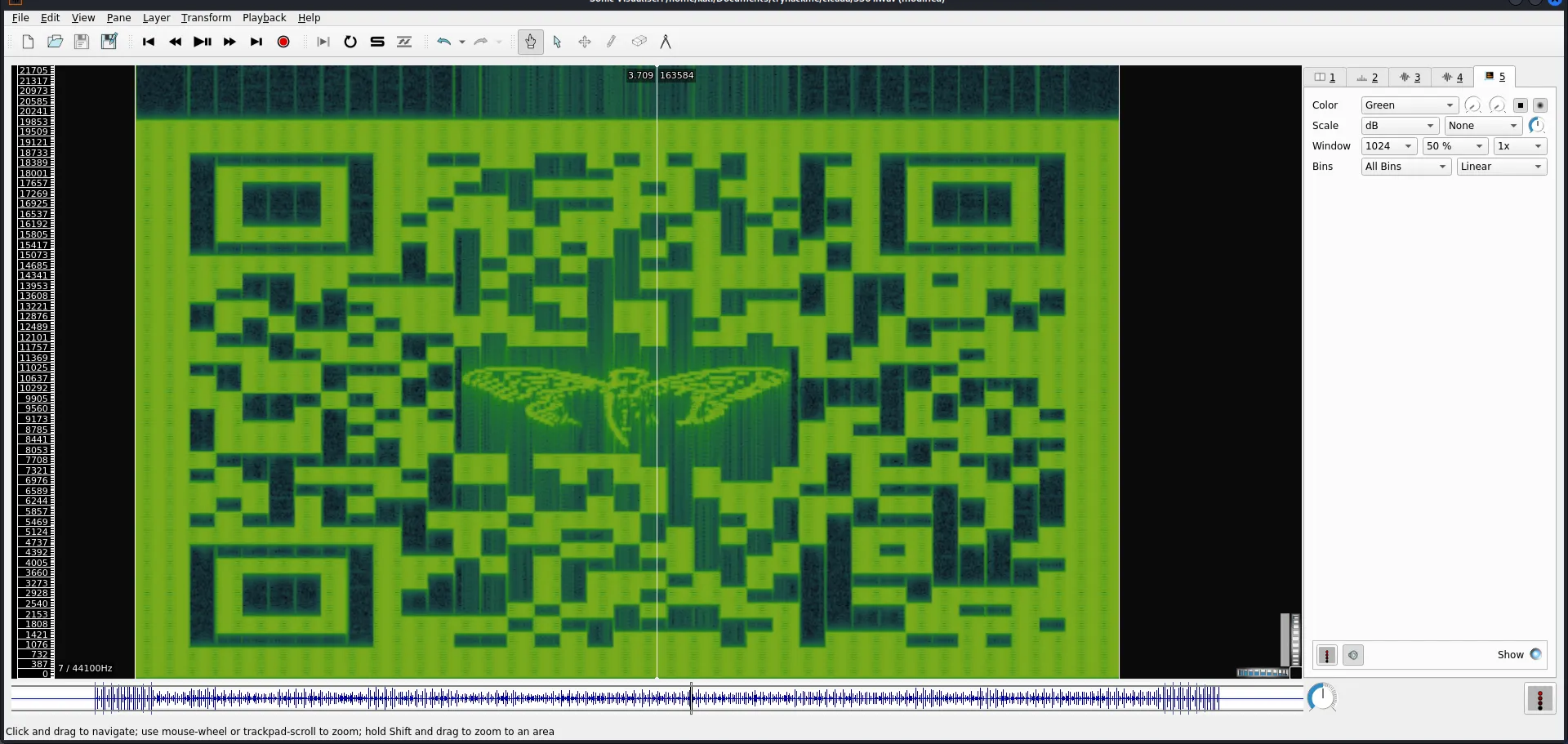Open the Color dropdown showing Green
1568x744 pixels.
pyautogui.click(x=1410, y=105)
